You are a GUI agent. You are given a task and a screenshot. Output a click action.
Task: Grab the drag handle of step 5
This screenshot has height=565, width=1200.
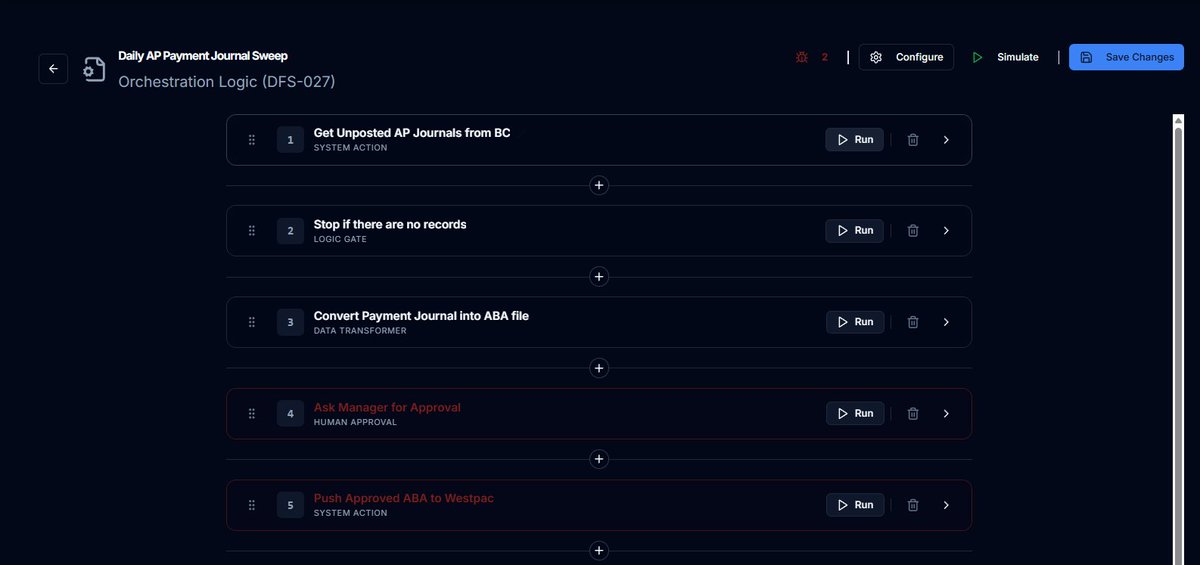252,505
